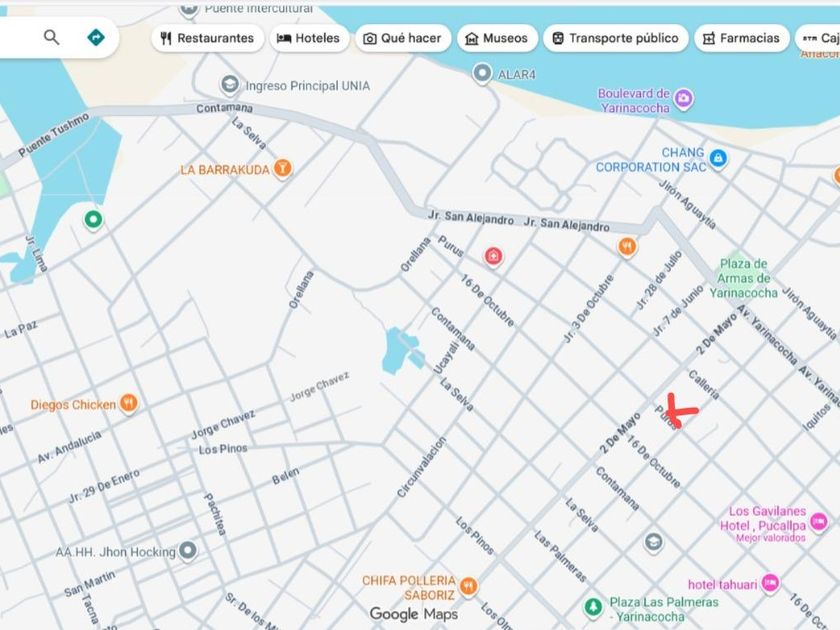Select the Transporte público chip
Image resolution: width=840 pixels, height=630 pixels.
tap(616, 38)
